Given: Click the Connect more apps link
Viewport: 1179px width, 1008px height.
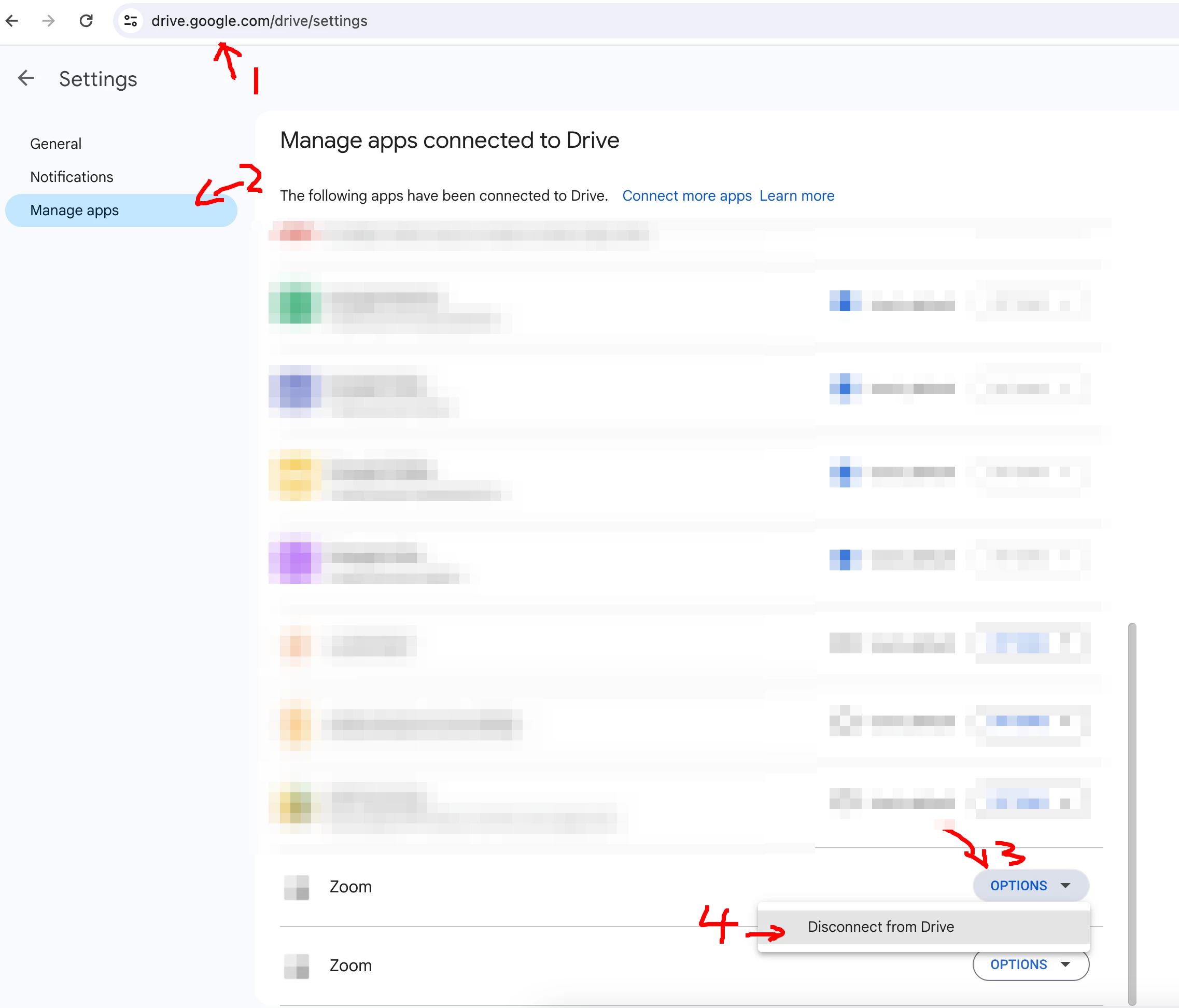Looking at the screenshot, I should 687,196.
